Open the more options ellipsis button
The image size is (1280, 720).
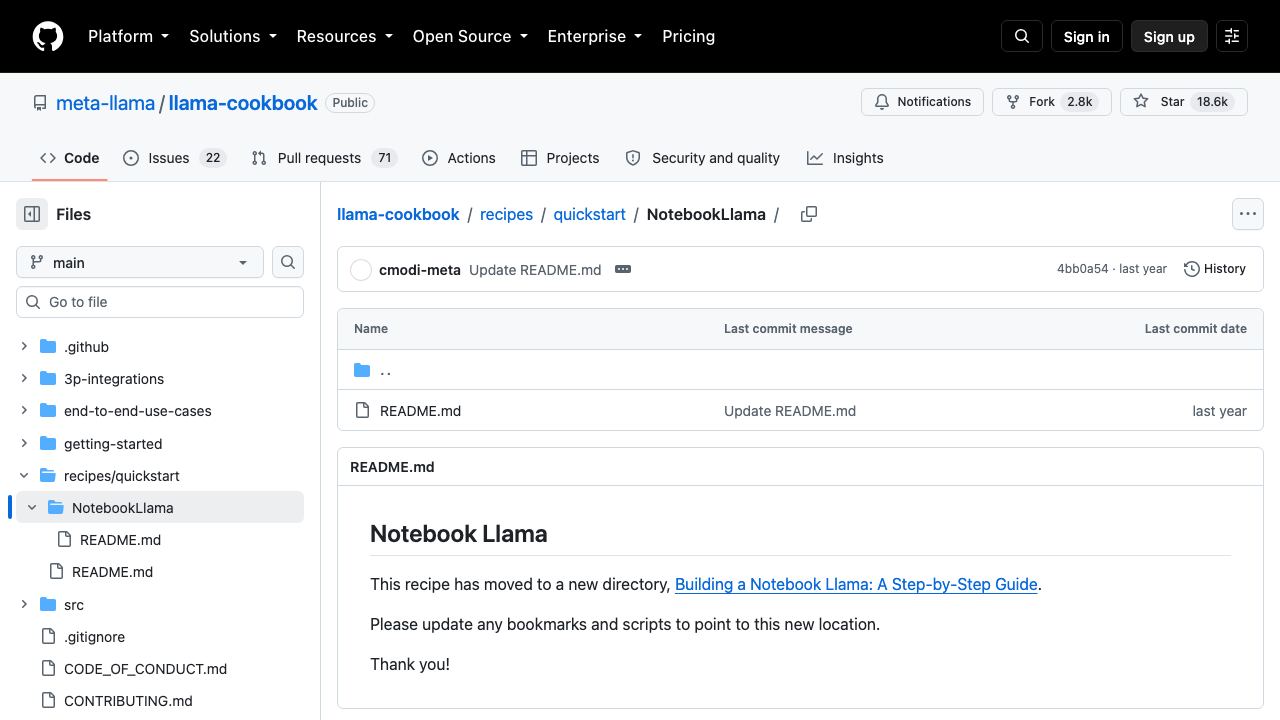point(1248,214)
